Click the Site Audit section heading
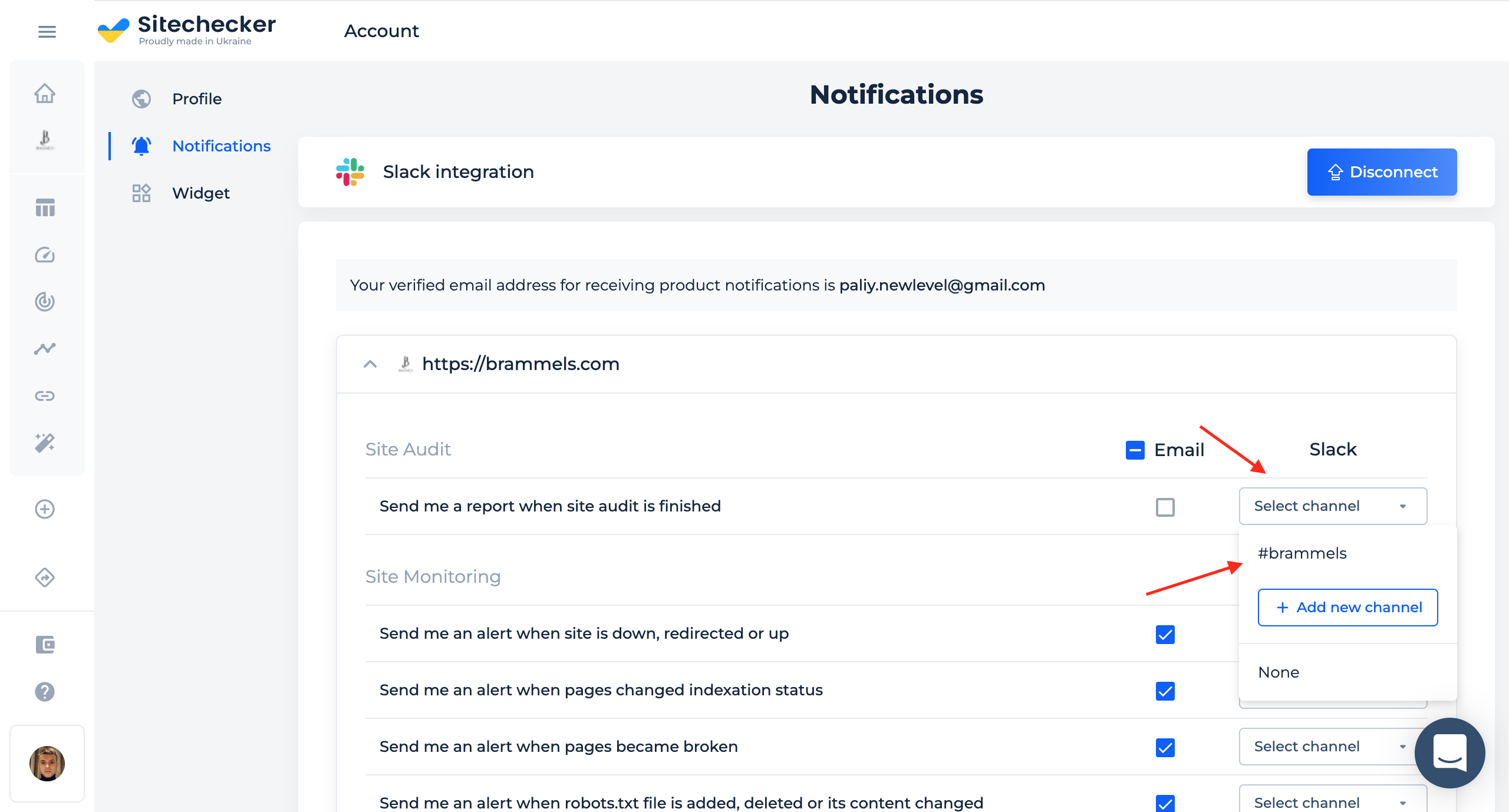 pos(408,450)
